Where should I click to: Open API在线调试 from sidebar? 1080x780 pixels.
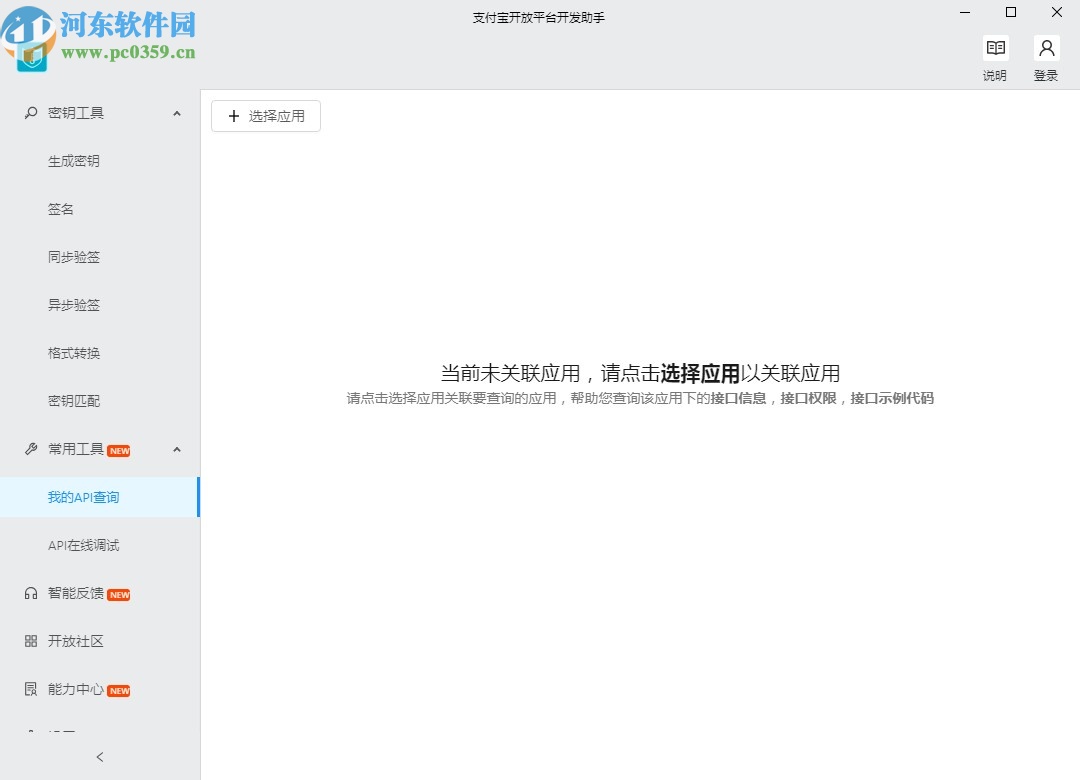(x=84, y=545)
